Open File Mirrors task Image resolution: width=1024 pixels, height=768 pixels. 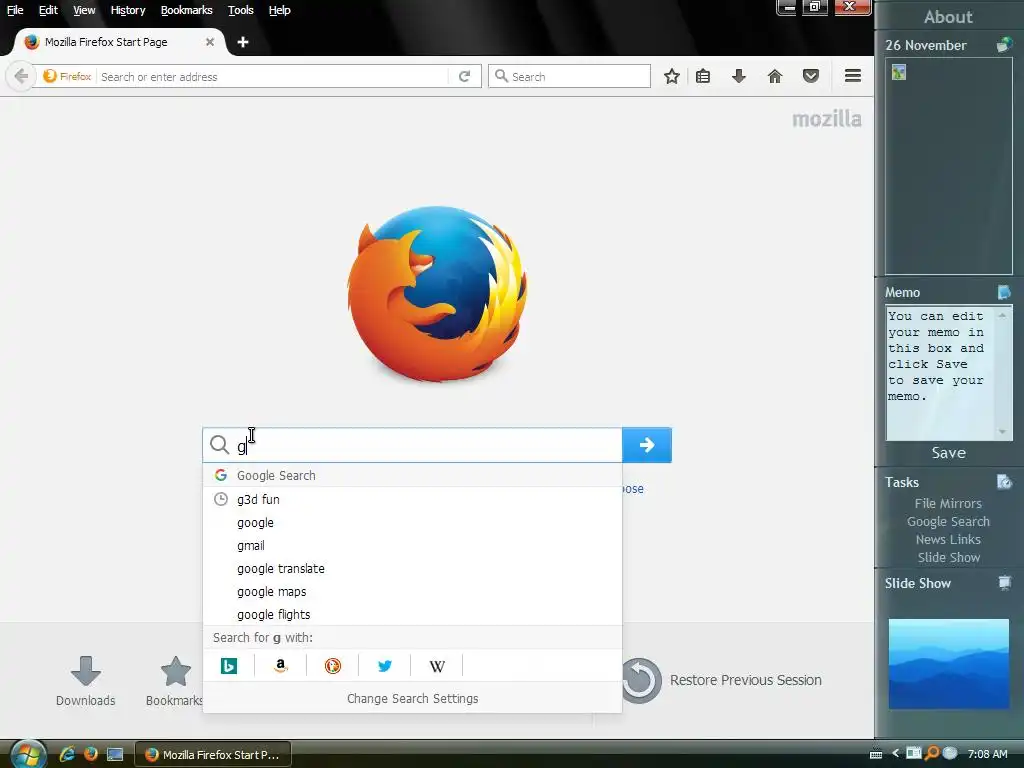948,503
